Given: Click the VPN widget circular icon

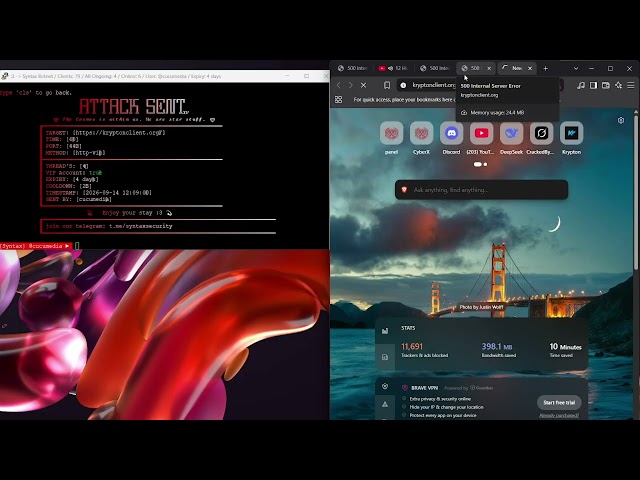Looking at the screenshot, I should 385,386.
